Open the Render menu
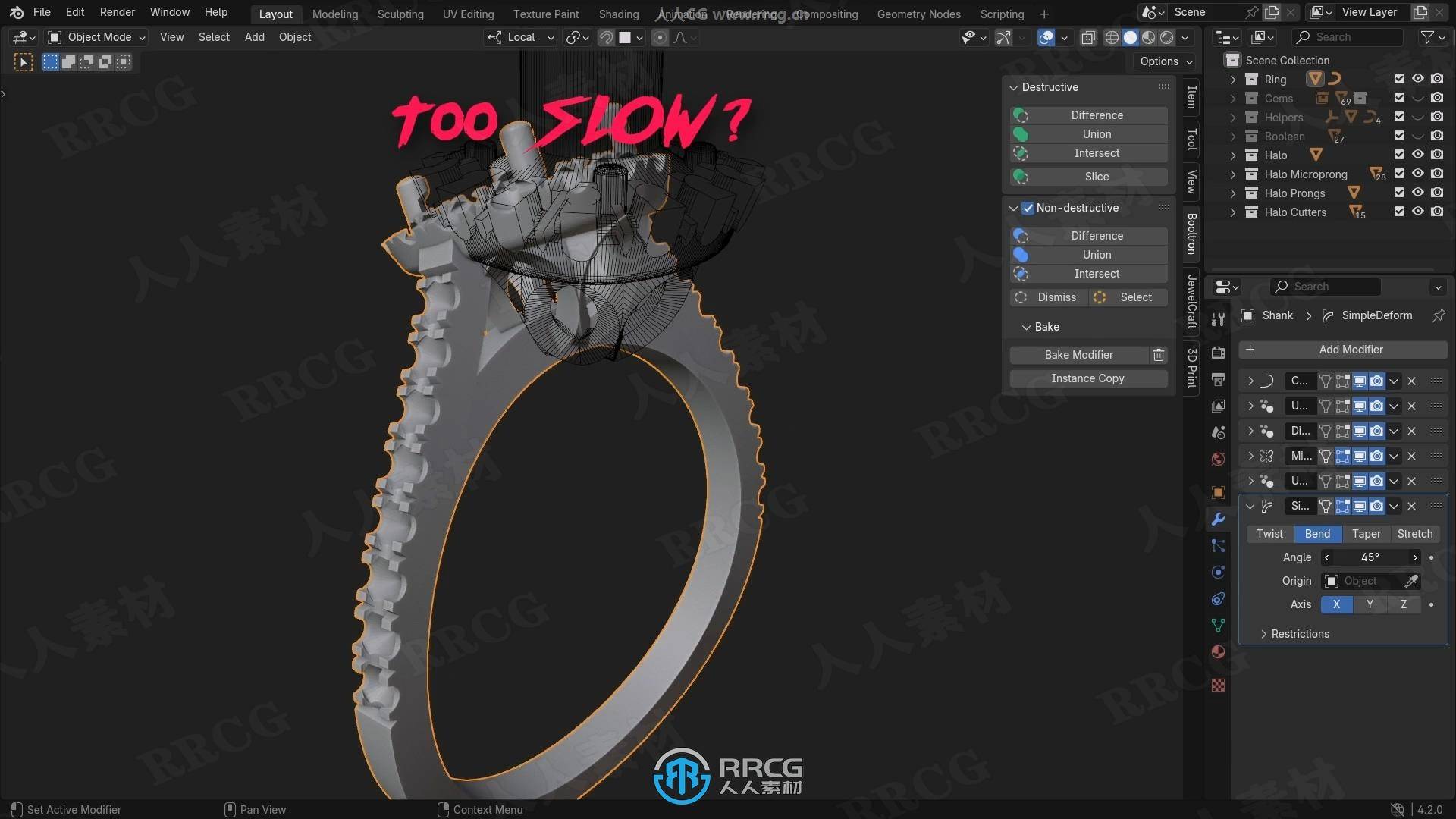Screen dimensions: 1456x819 click(117, 12)
